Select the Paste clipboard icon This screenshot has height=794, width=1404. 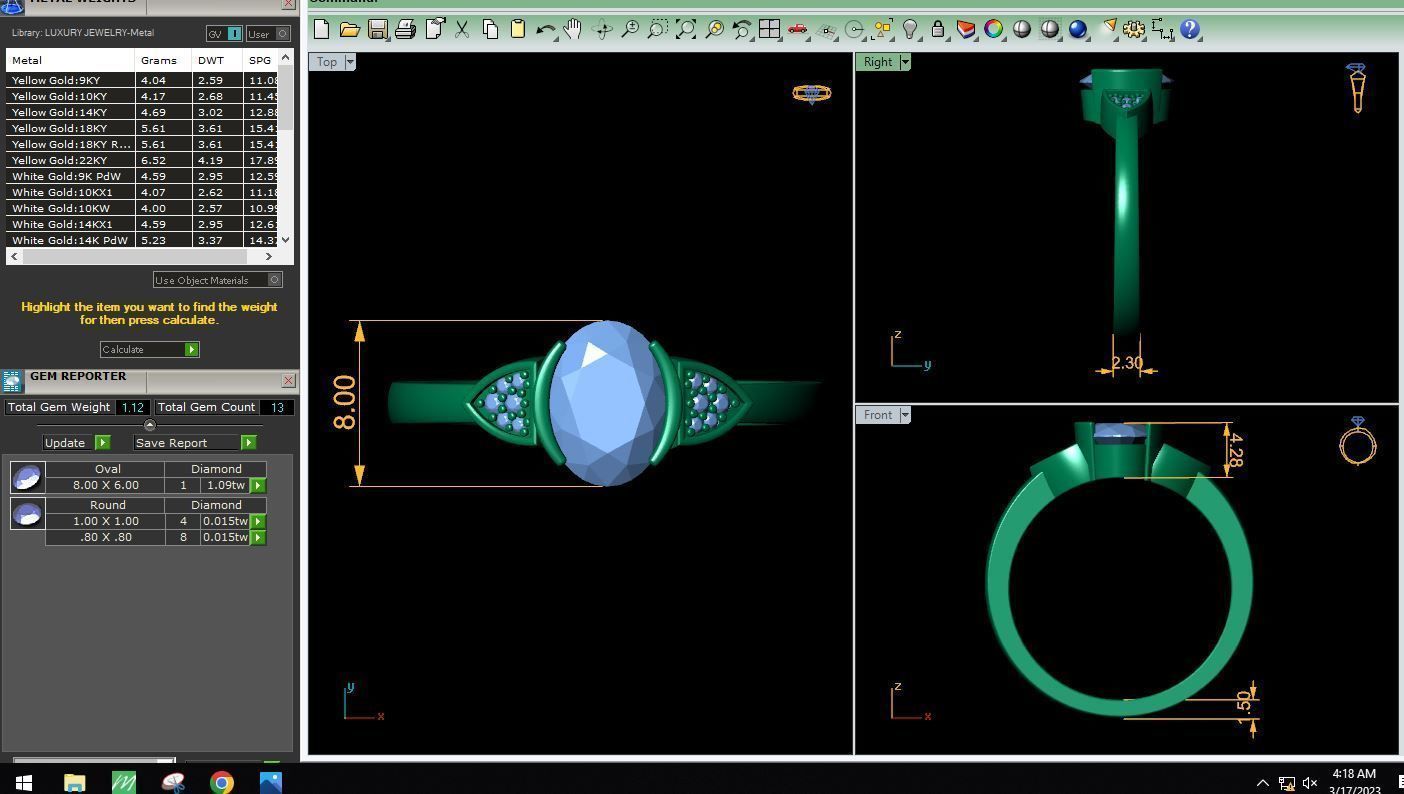(518, 30)
